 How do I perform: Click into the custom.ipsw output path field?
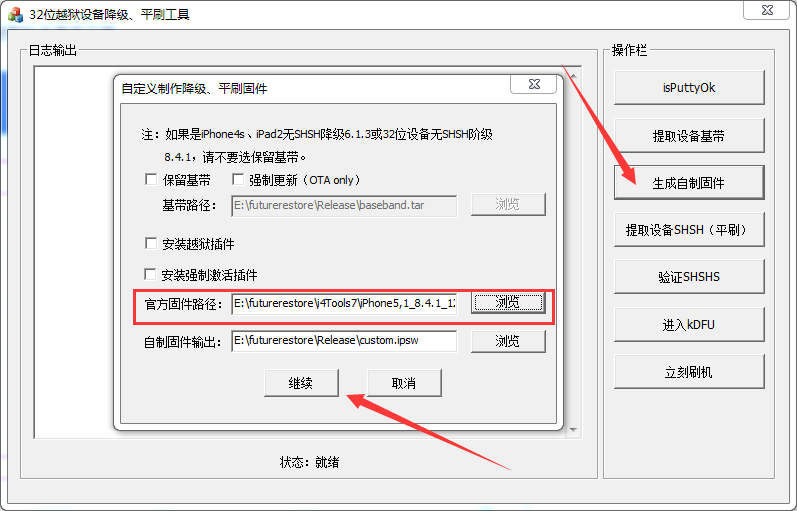(344, 341)
